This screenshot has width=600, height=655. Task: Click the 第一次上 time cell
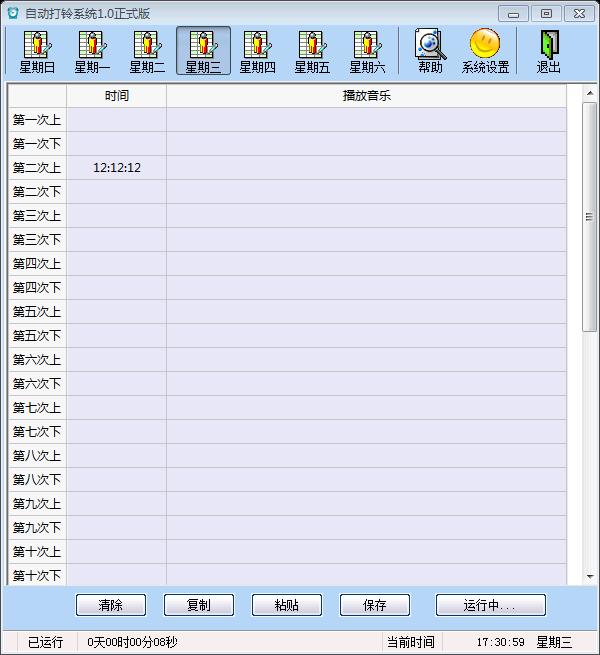click(x=117, y=120)
